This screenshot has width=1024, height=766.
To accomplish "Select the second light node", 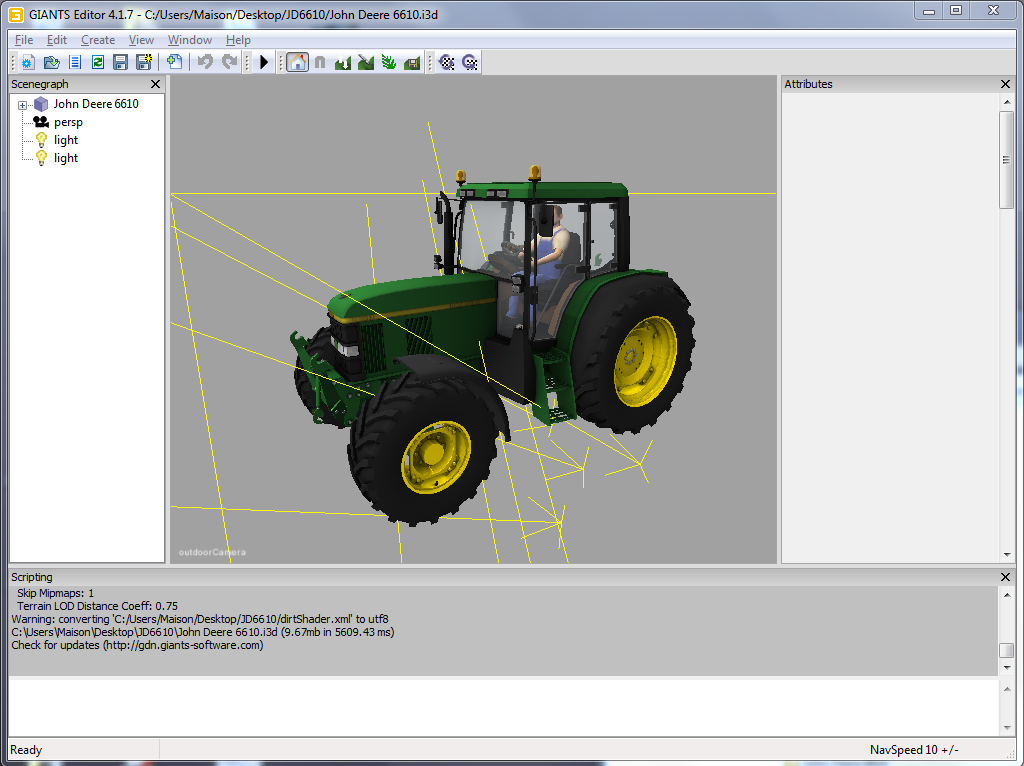I will (66, 158).
